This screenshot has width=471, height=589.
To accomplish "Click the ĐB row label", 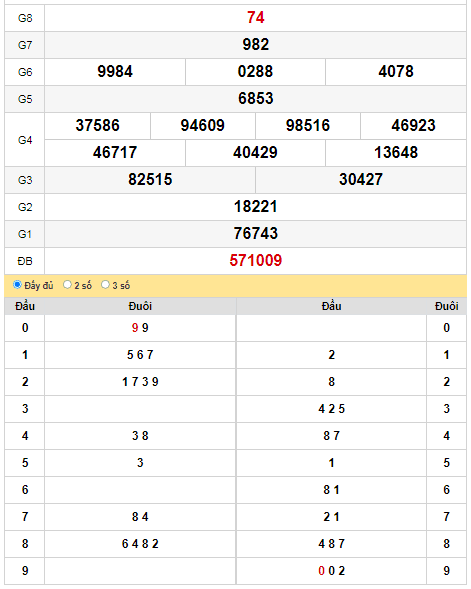I will pos(25,261).
